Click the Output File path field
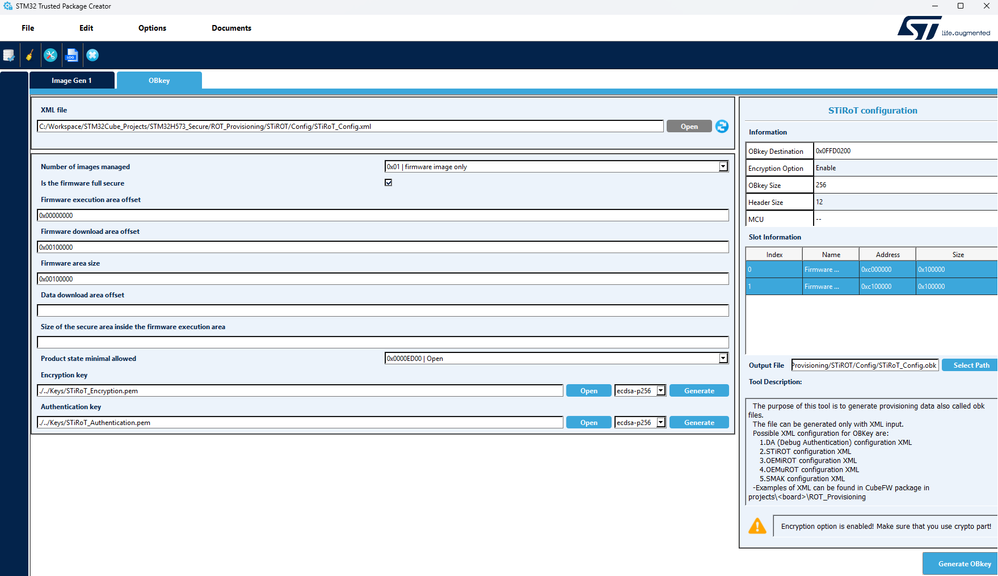 [x=865, y=365]
